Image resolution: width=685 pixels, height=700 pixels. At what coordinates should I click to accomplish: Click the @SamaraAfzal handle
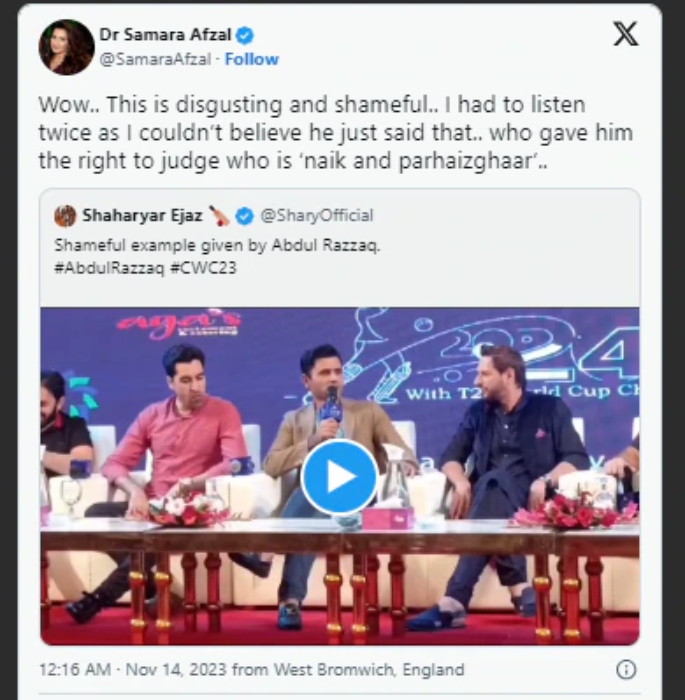[x=155, y=59]
